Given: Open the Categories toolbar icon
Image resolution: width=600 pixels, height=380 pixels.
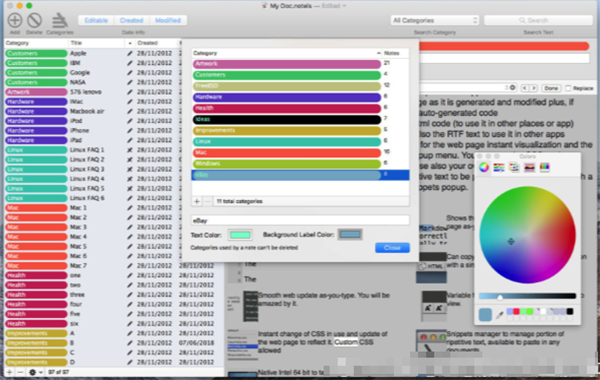Looking at the screenshot, I should click(x=59, y=20).
